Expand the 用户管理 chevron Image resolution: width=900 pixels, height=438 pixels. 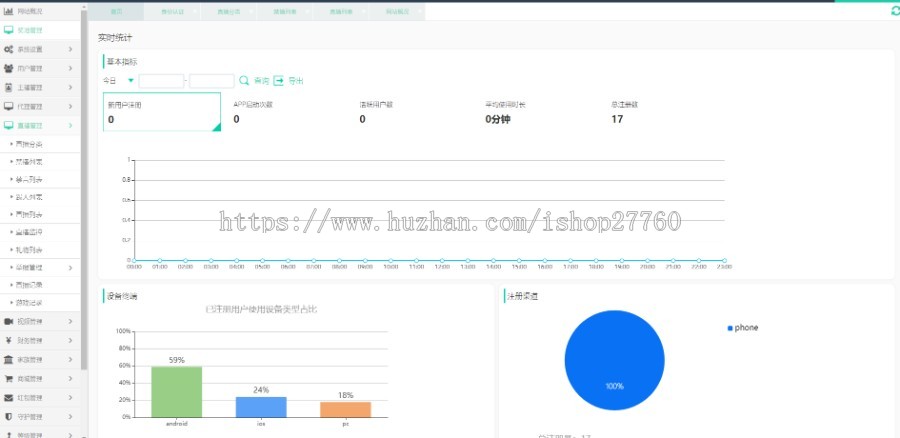[x=71, y=68]
